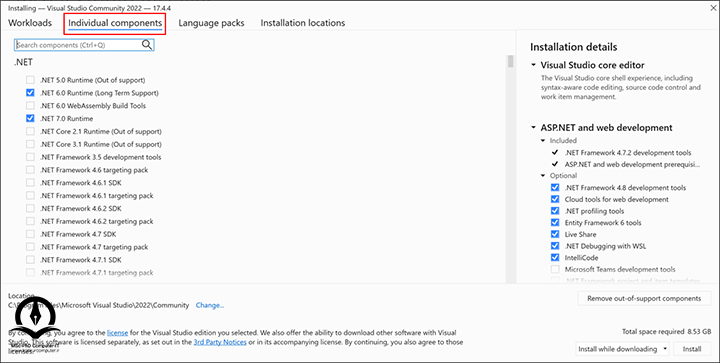The height and width of the screenshot is (363, 720).
Task: Uncheck Entity Framework 6 tools
Action: [555, 223]
